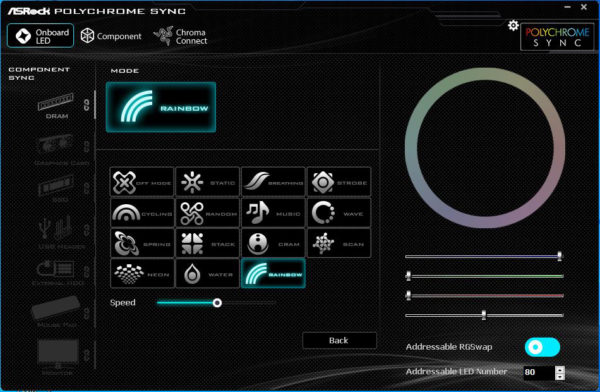Increase the Addressable LED Number value

tap(560, 369)
